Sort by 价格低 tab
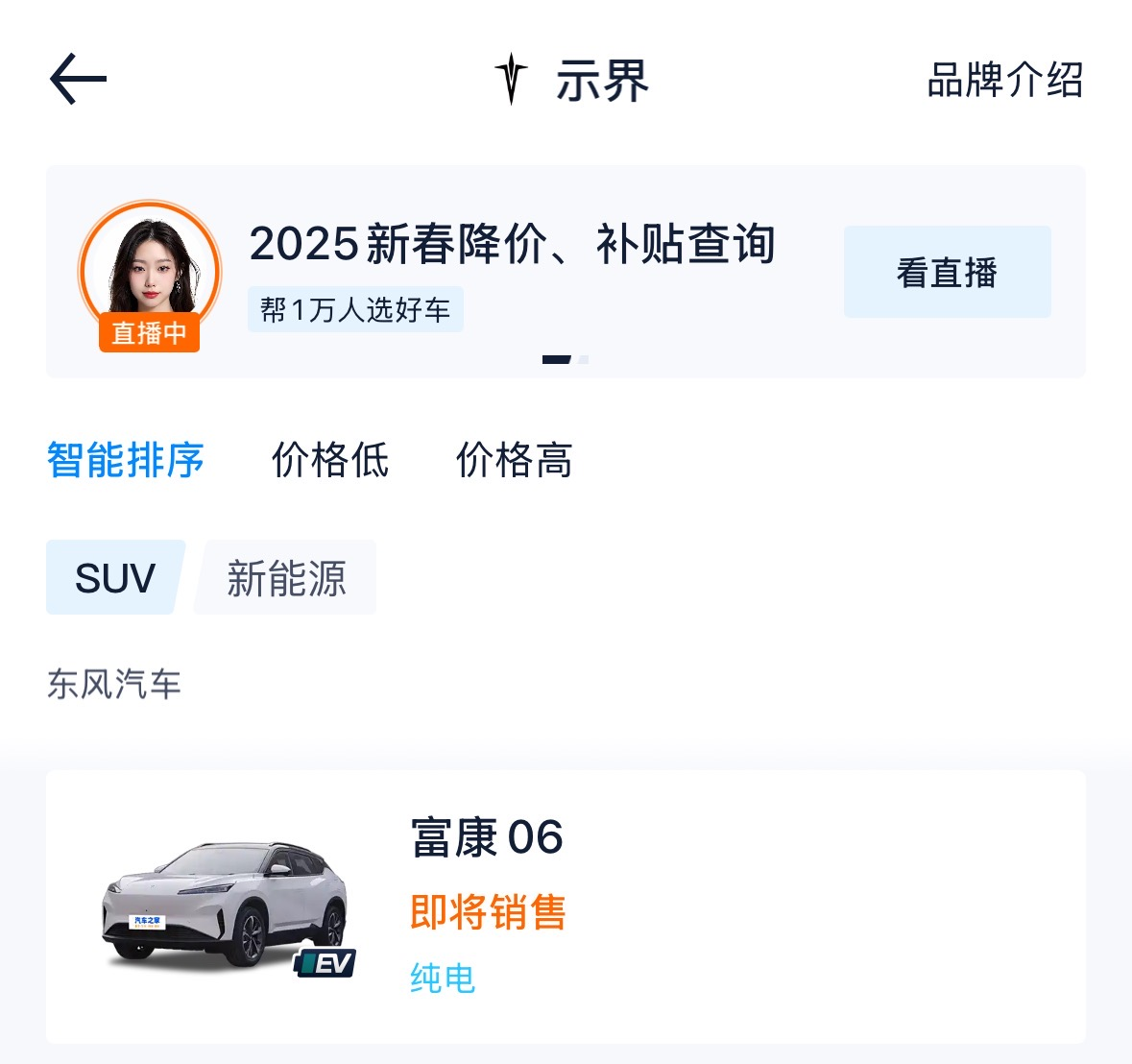The width and height of the screenshot is (1132, 1064). [x=330, y=460]
